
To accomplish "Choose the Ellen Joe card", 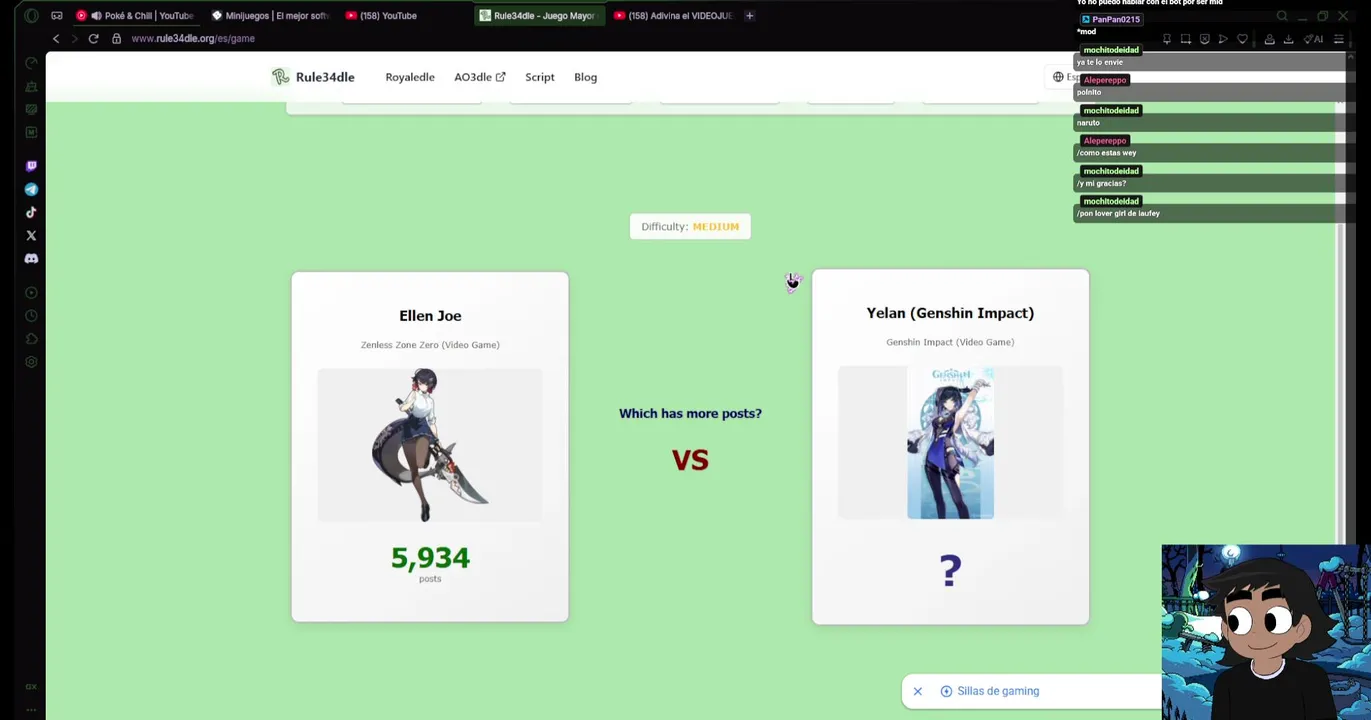I will [430, 447].
